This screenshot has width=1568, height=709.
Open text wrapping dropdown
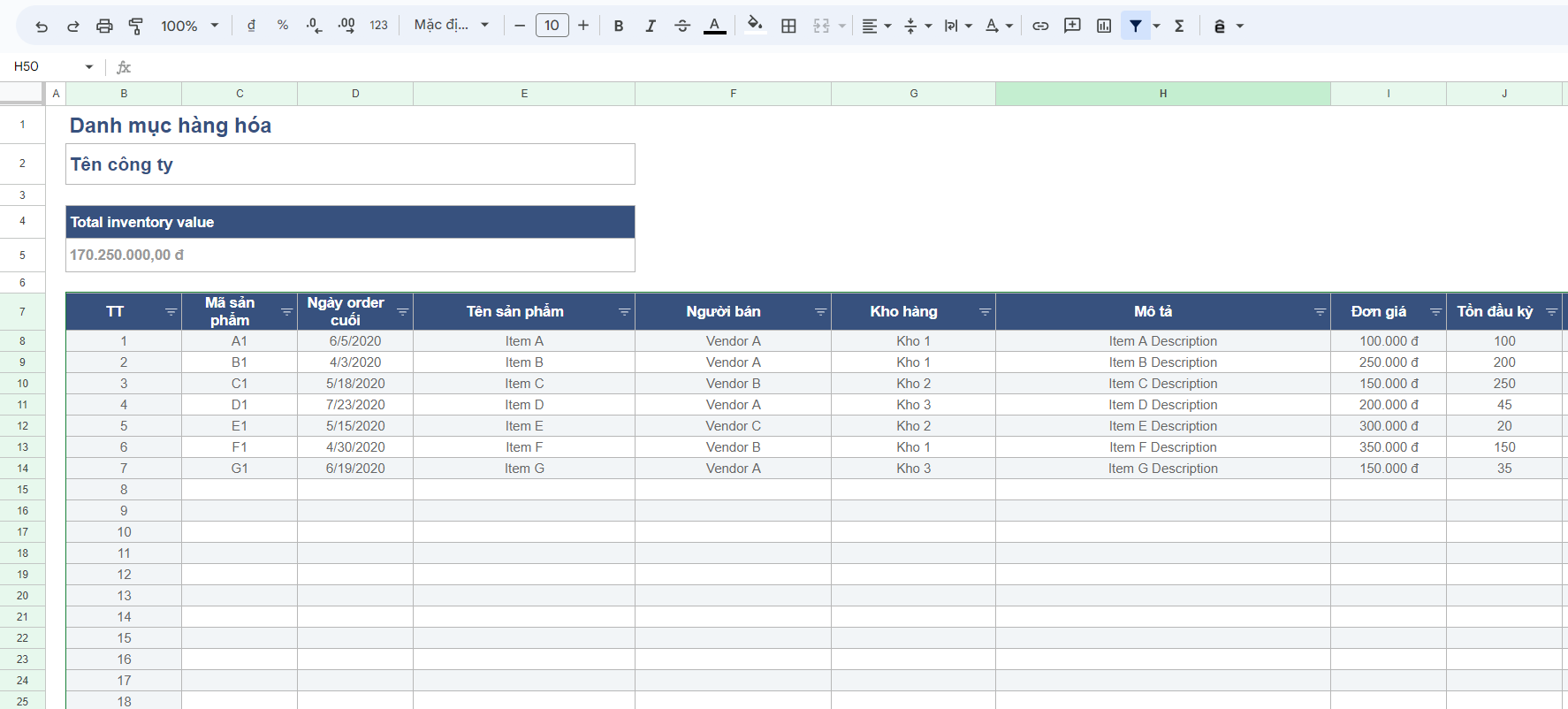click(x=958, y=26)
